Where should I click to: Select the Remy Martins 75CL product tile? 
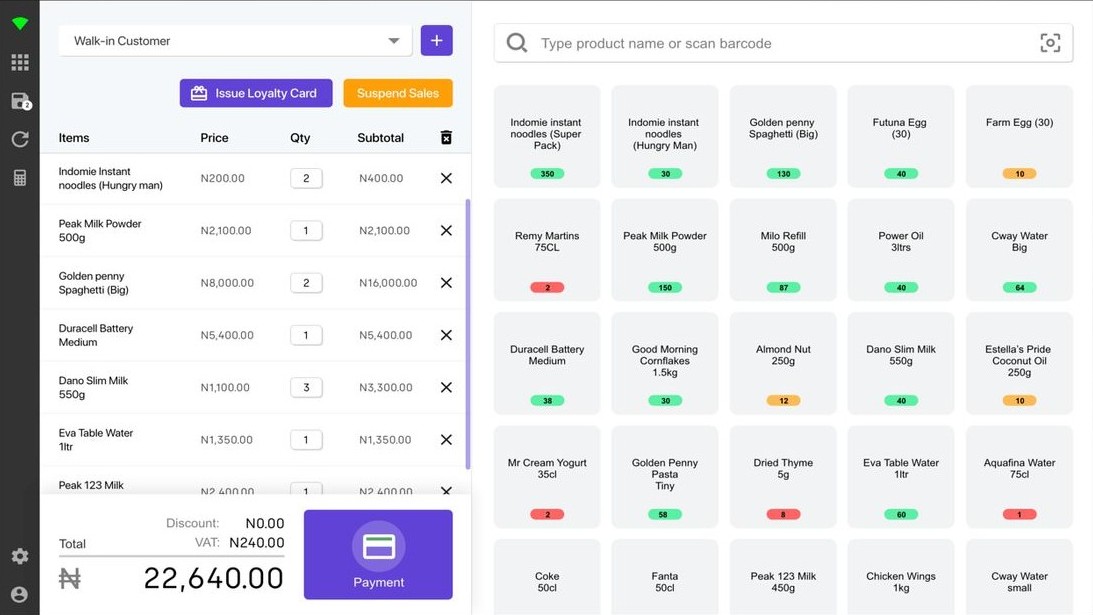click(x=547, y=249)
